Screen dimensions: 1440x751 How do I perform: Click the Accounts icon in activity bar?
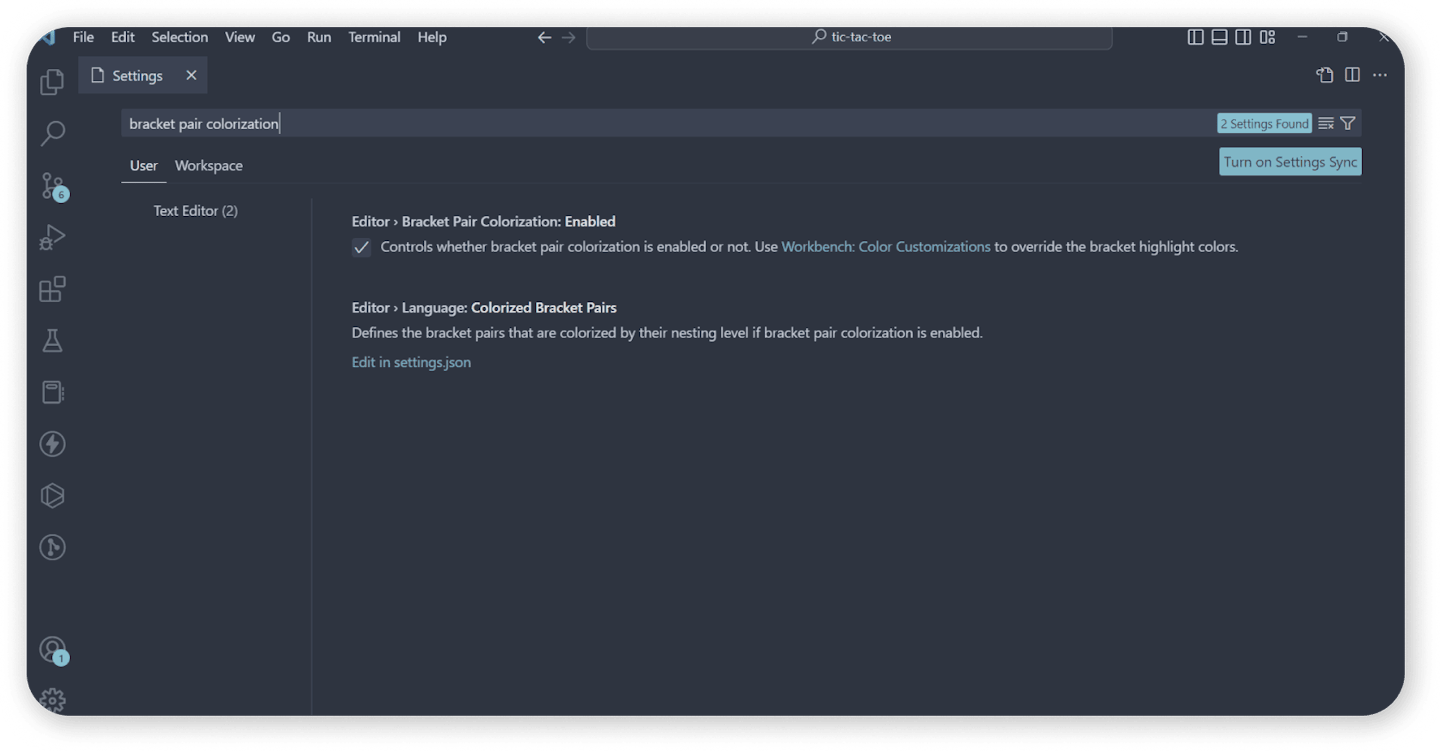(52, 650)
